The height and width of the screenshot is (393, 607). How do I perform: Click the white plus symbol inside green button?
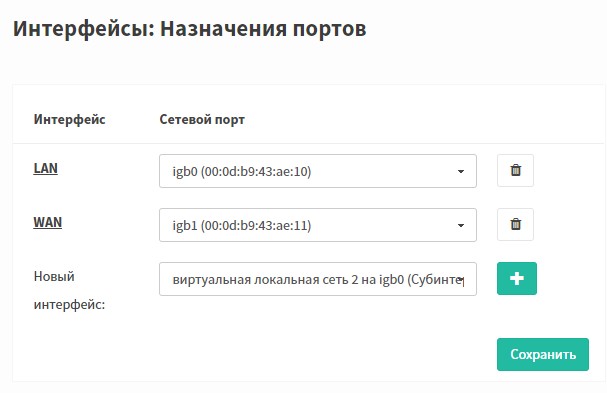(517, 278)
